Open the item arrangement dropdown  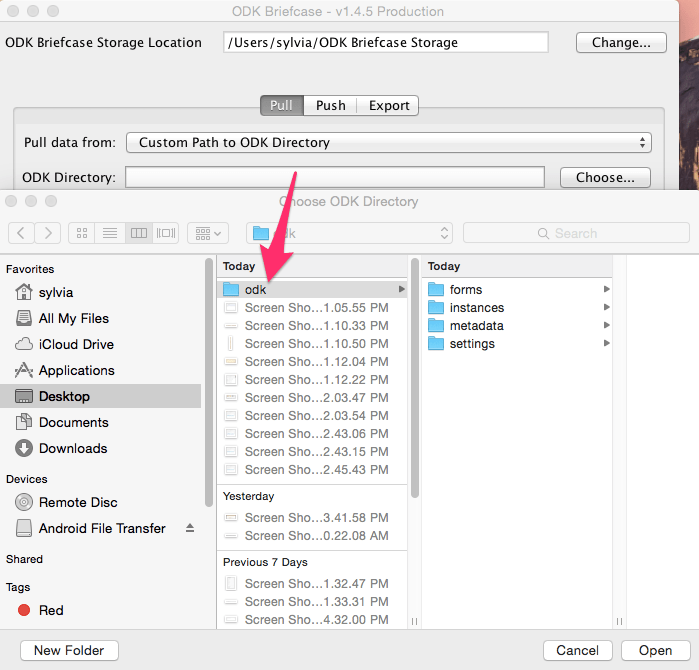[208, 233]
